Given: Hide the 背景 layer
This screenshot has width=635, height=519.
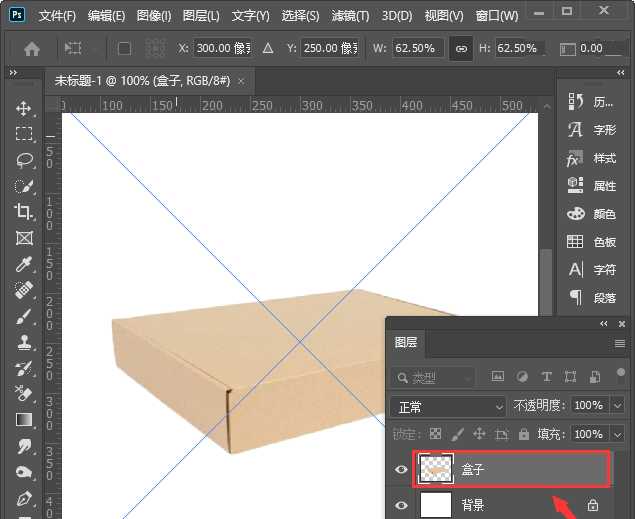Looking at the screenshot, I should pos(401,506).
